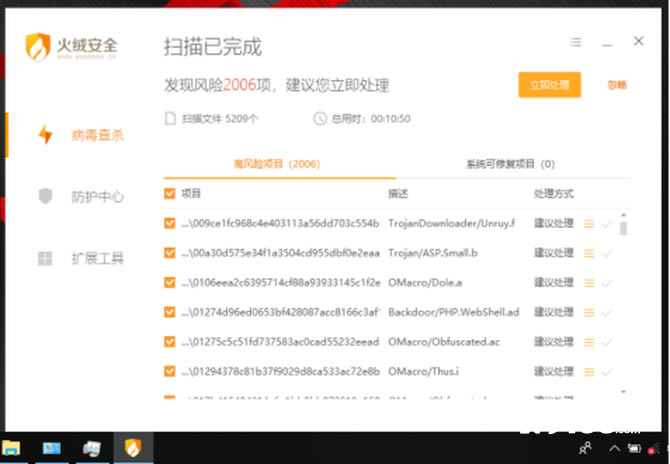Screen dimensions: 670x464
Task: Click checkmark icon on OMacro/Dole.a row
Action: [x=607, y=283]
